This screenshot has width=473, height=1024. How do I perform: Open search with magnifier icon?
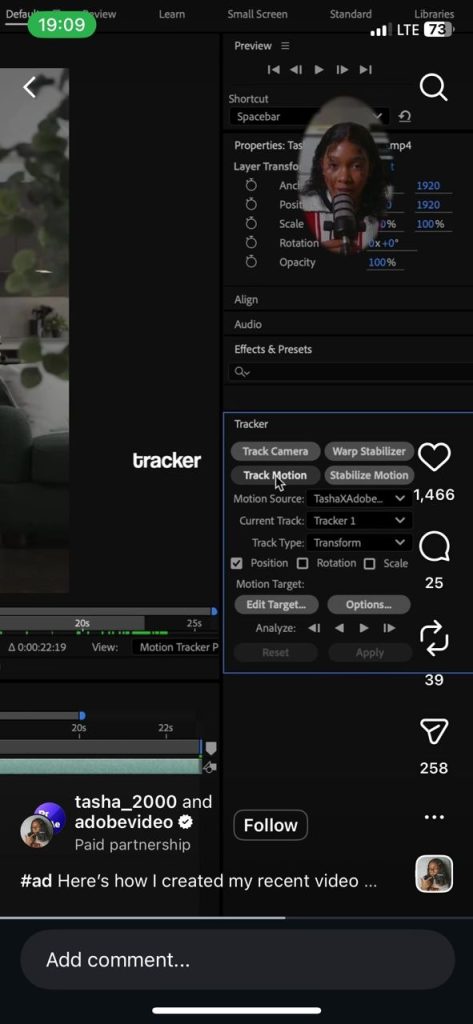(434, 87)
